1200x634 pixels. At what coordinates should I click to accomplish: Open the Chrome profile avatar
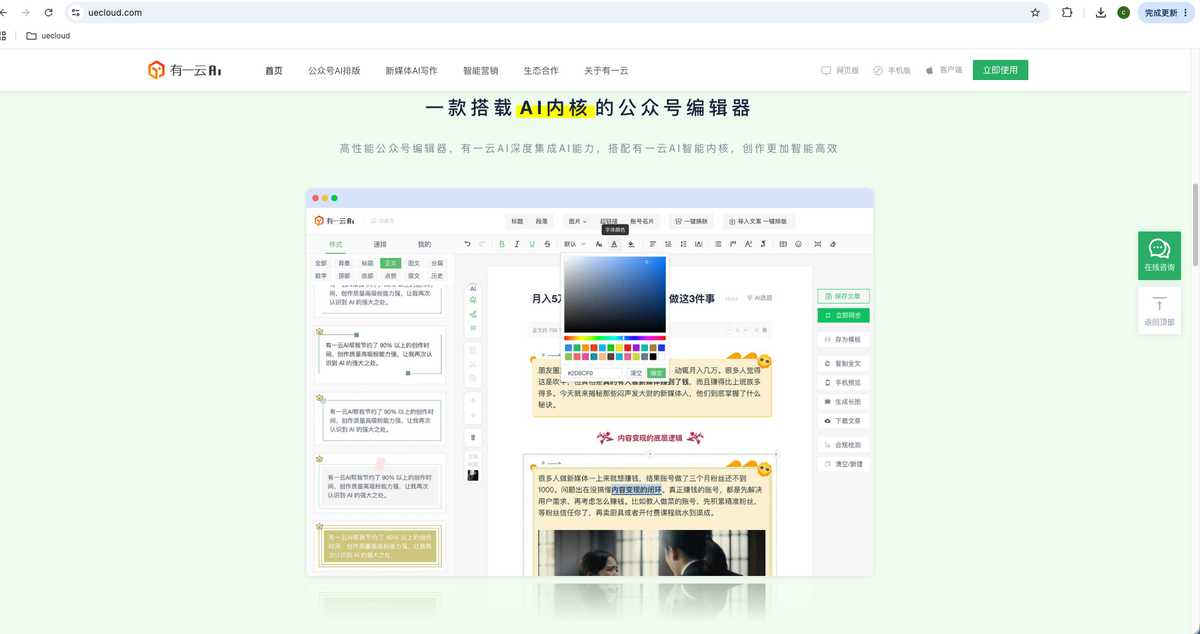click(1124, 13)
